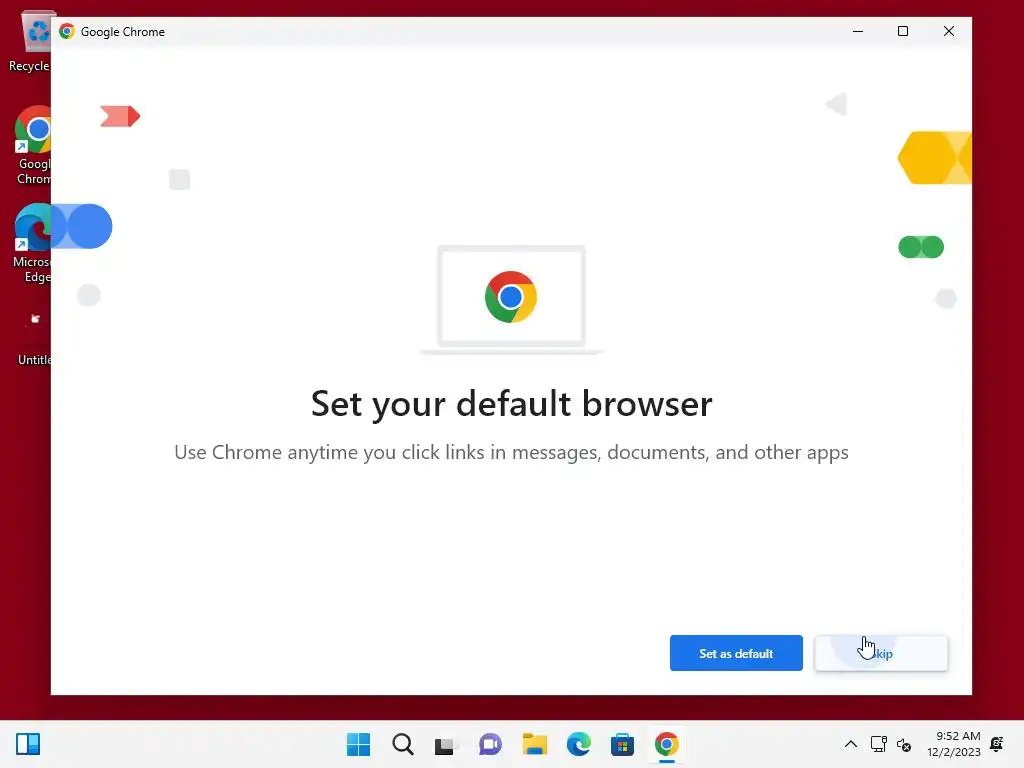The image size is (1024, 768).
Task: Click the network status tray icon
Action: [879, 744]
